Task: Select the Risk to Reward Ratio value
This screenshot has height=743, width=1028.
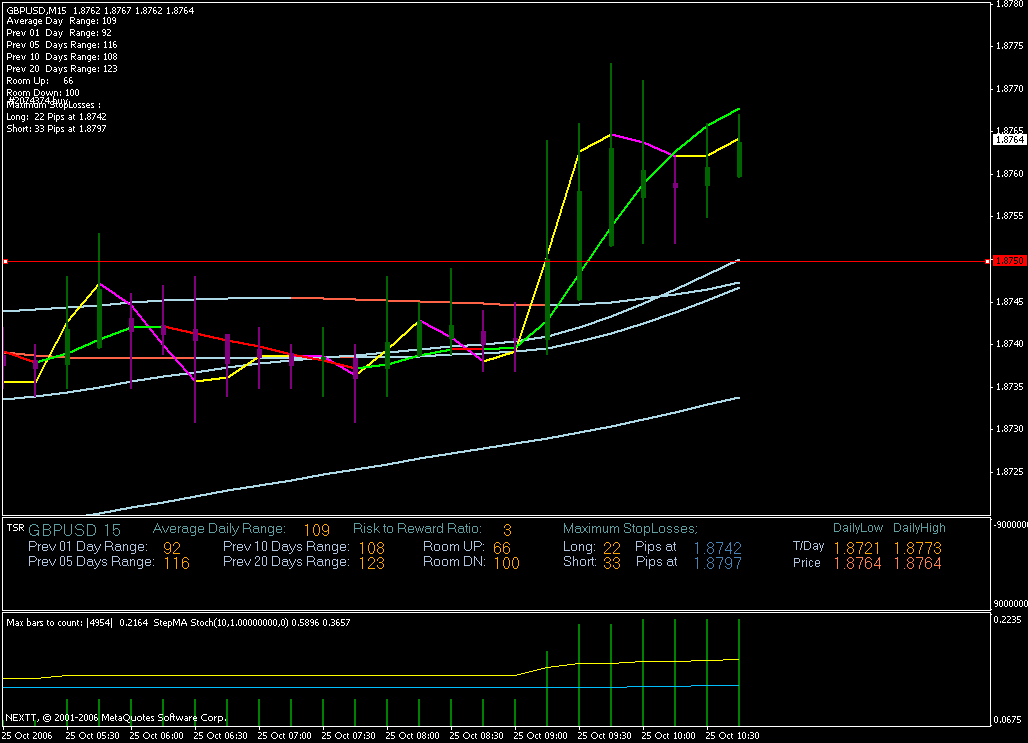Action: (x=507, y=529)
